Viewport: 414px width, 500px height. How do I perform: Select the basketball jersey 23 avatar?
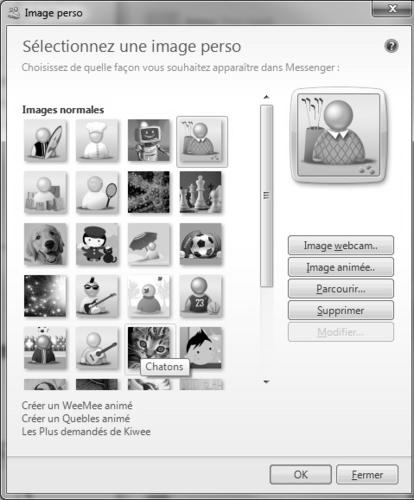pos(201,296)
